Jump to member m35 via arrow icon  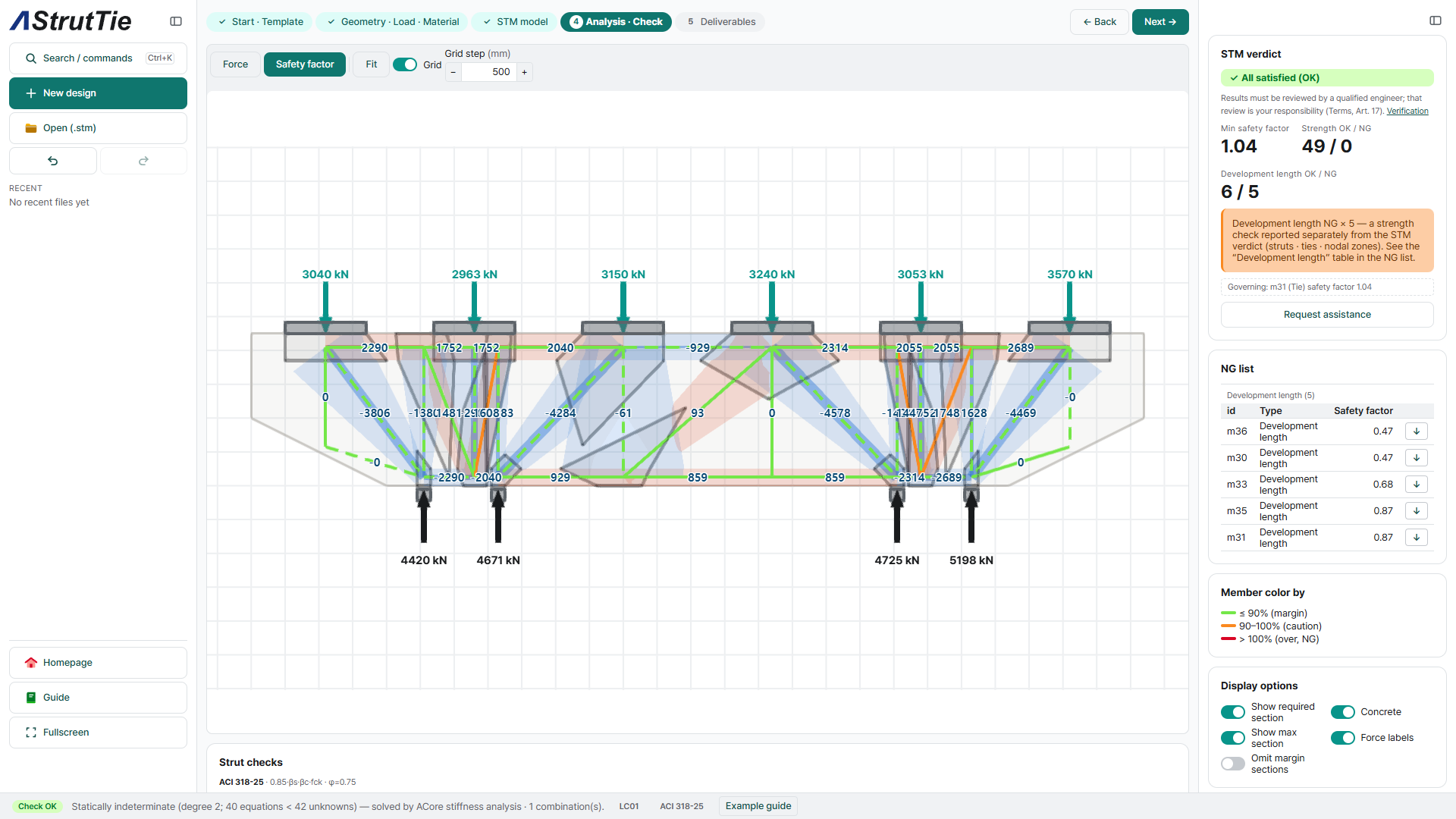point(1416,511)
